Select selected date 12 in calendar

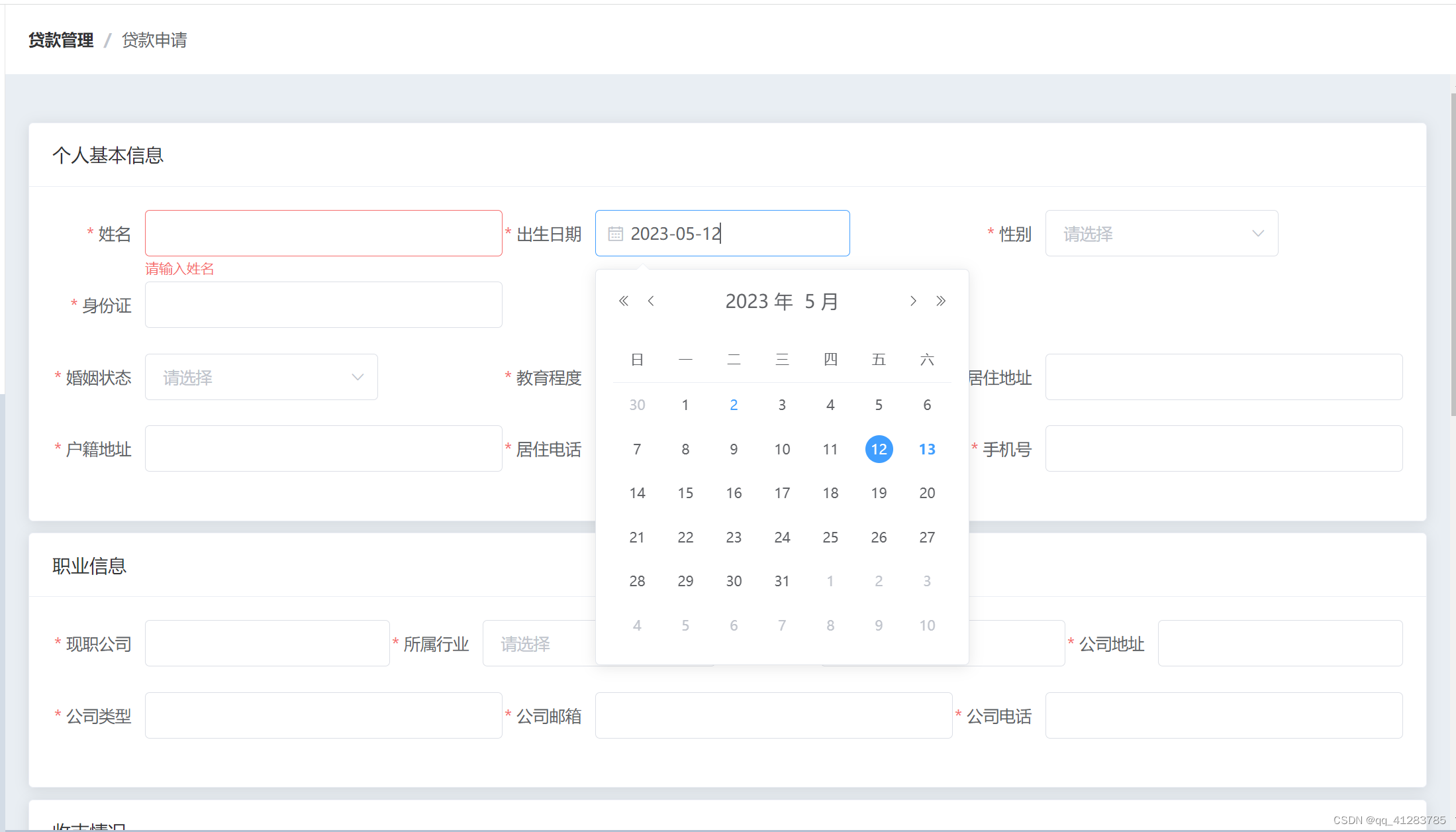(879, 449)
